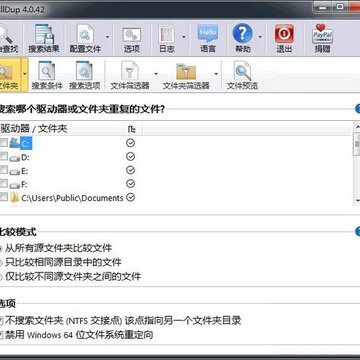Check the D: drive checkbox
This screenshot has width=360, height=360.
tap(4, 157)
